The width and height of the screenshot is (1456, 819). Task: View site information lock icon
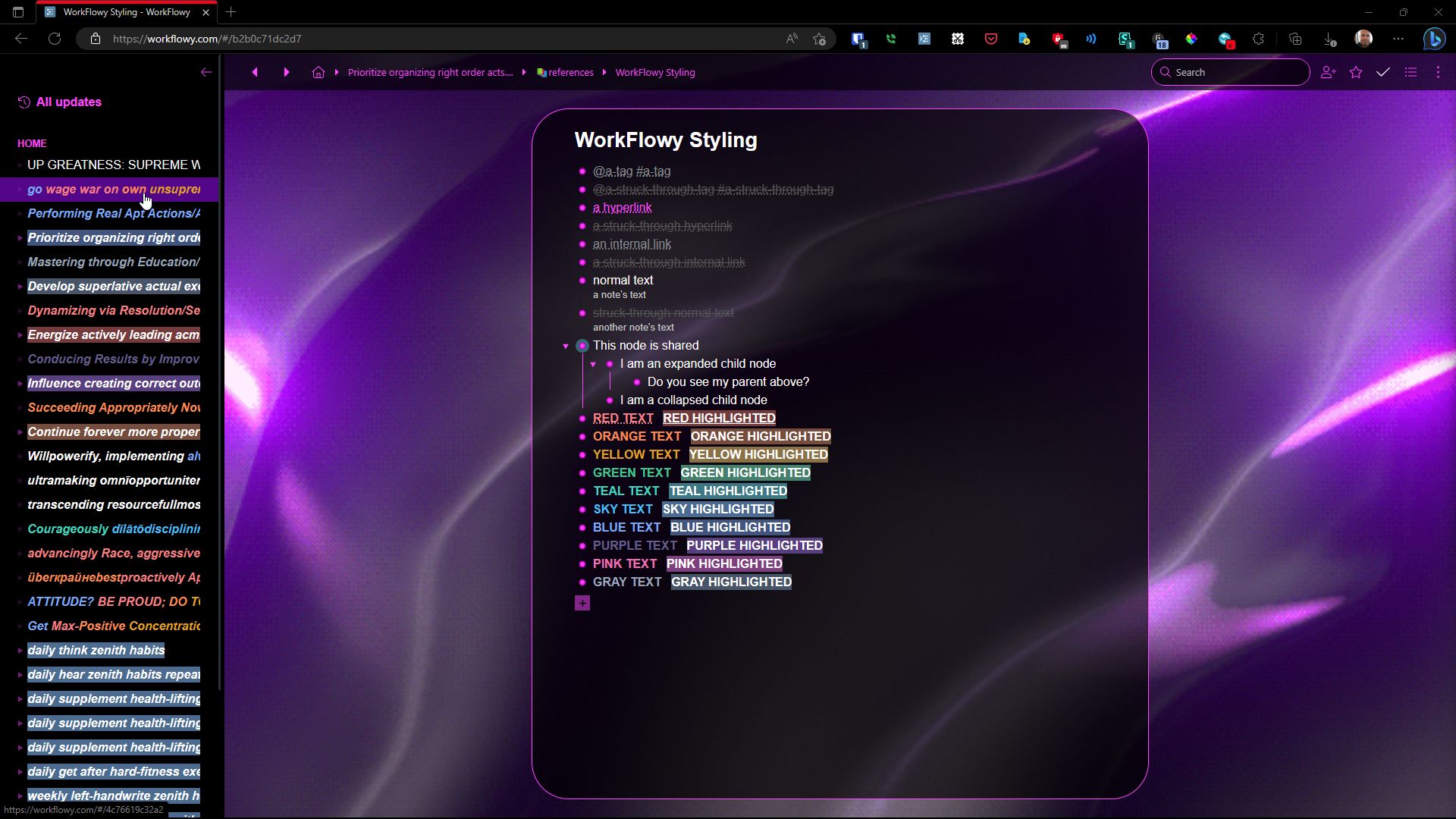[96, 39]
